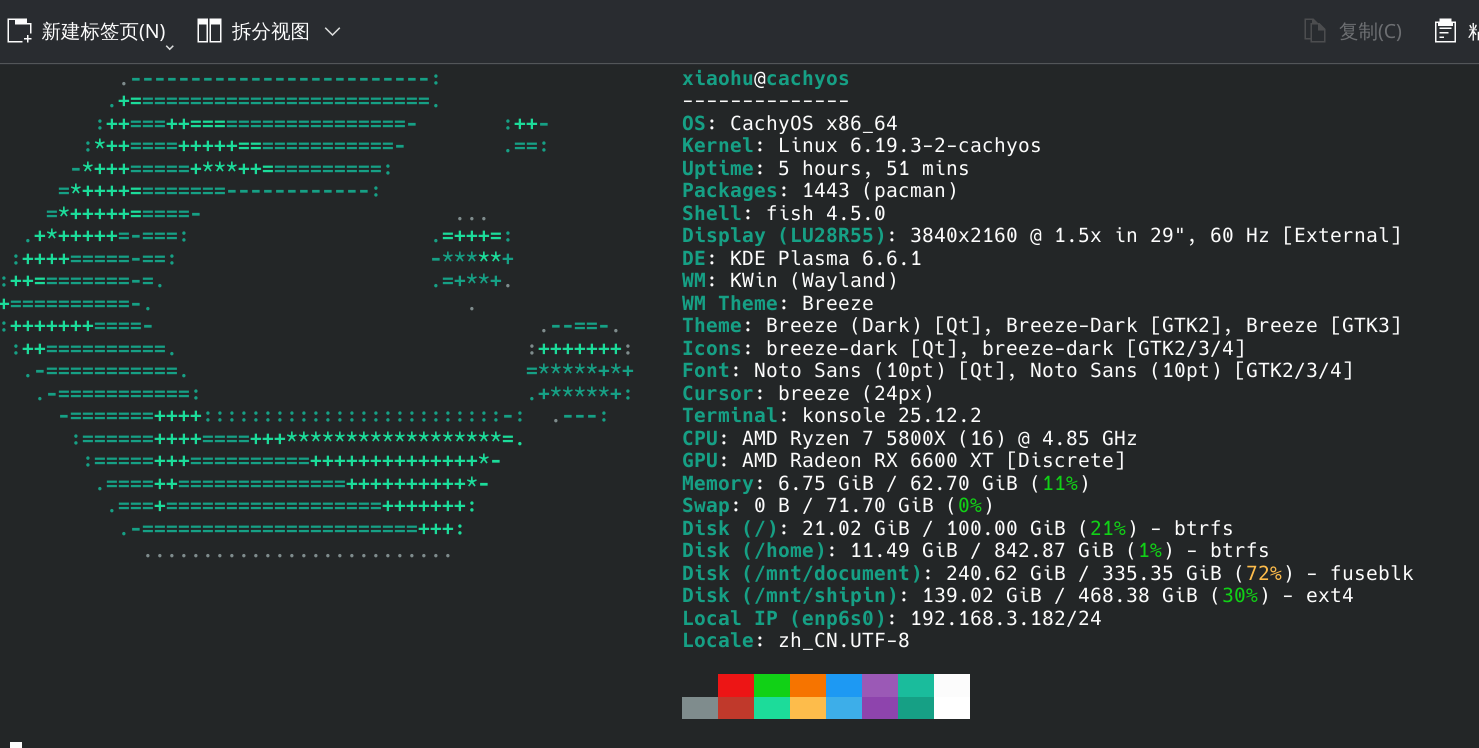Click the "1443 (pacman)" packages value
Screen dimensions: 1479x748
point(880,191)
